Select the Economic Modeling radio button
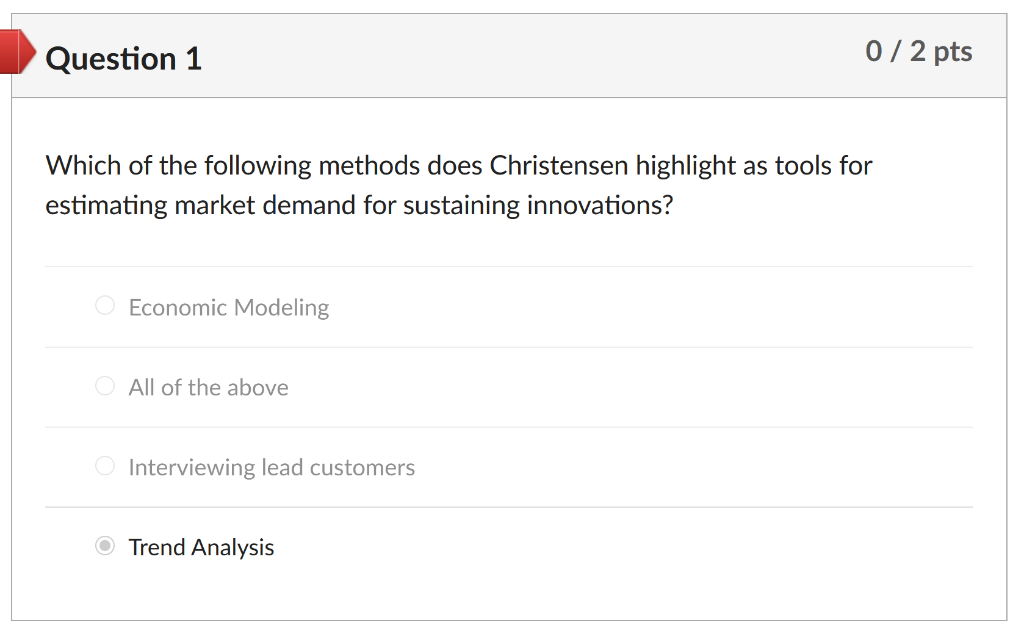The width and height of the screenshot is (1024, 634). [104, 305]
